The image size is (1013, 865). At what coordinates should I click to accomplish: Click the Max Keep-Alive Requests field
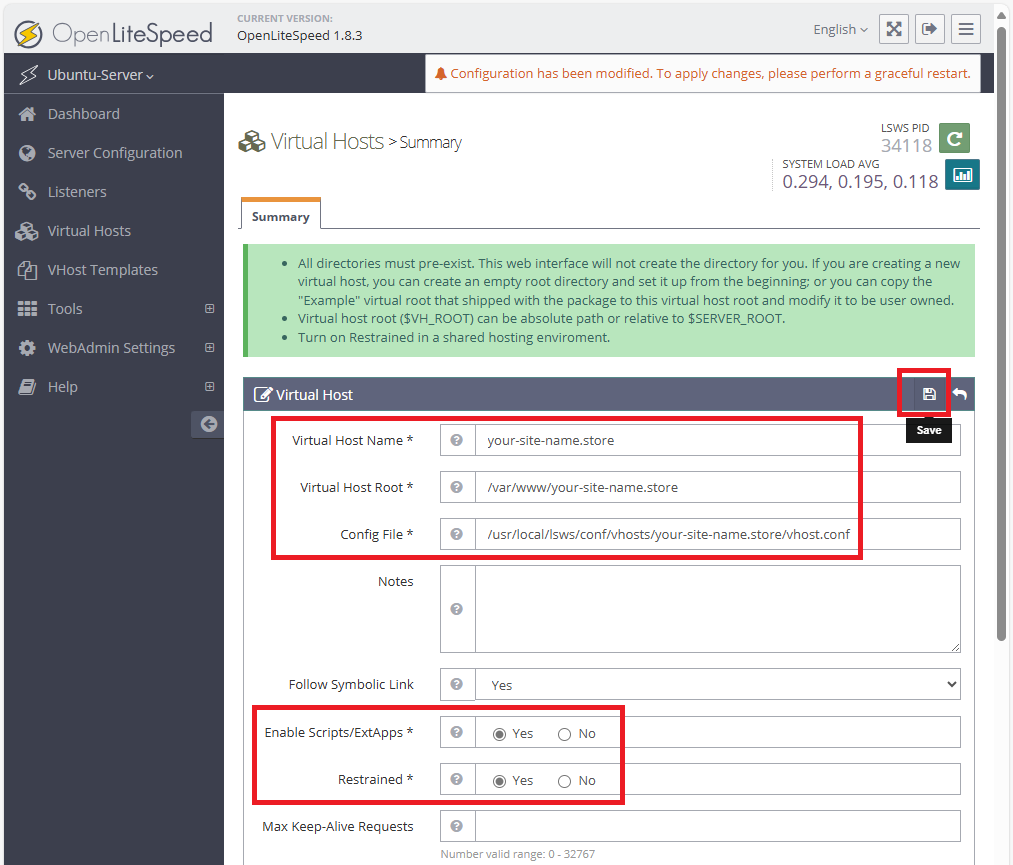tap(718, 826)
